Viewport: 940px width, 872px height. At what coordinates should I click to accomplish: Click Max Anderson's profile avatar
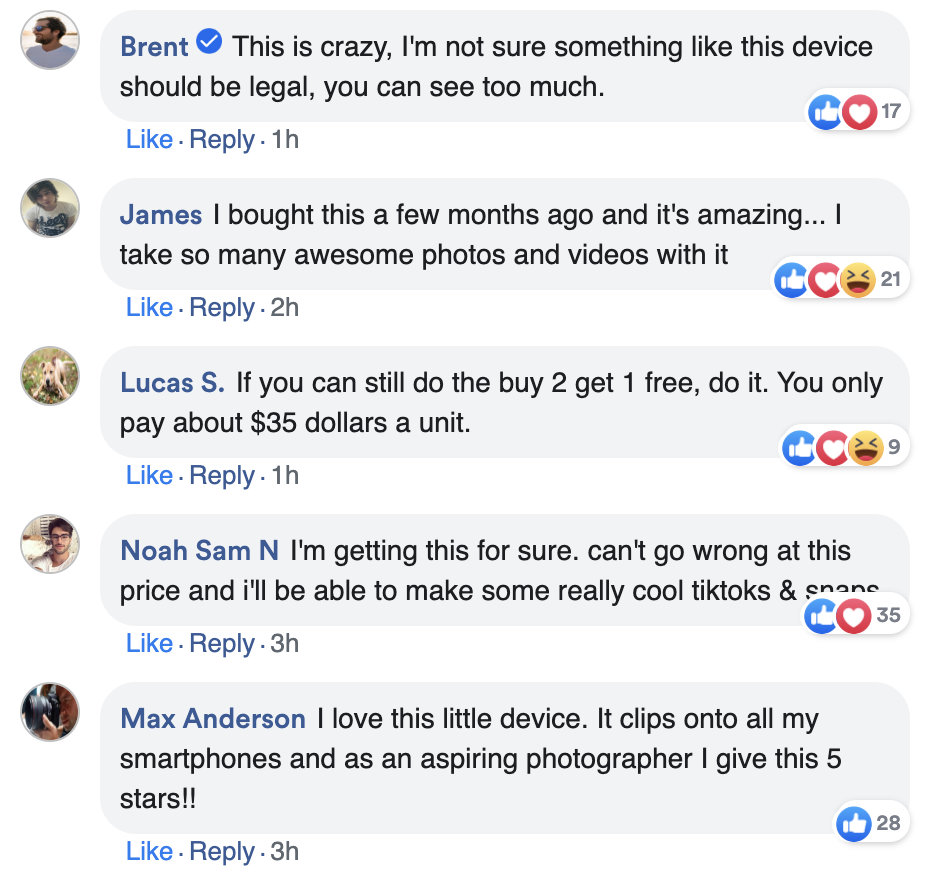(x=50, y=713)
